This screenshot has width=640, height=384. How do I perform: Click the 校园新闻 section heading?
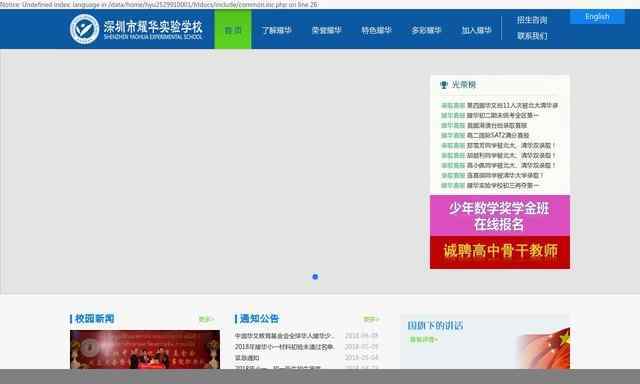[94, 319]
